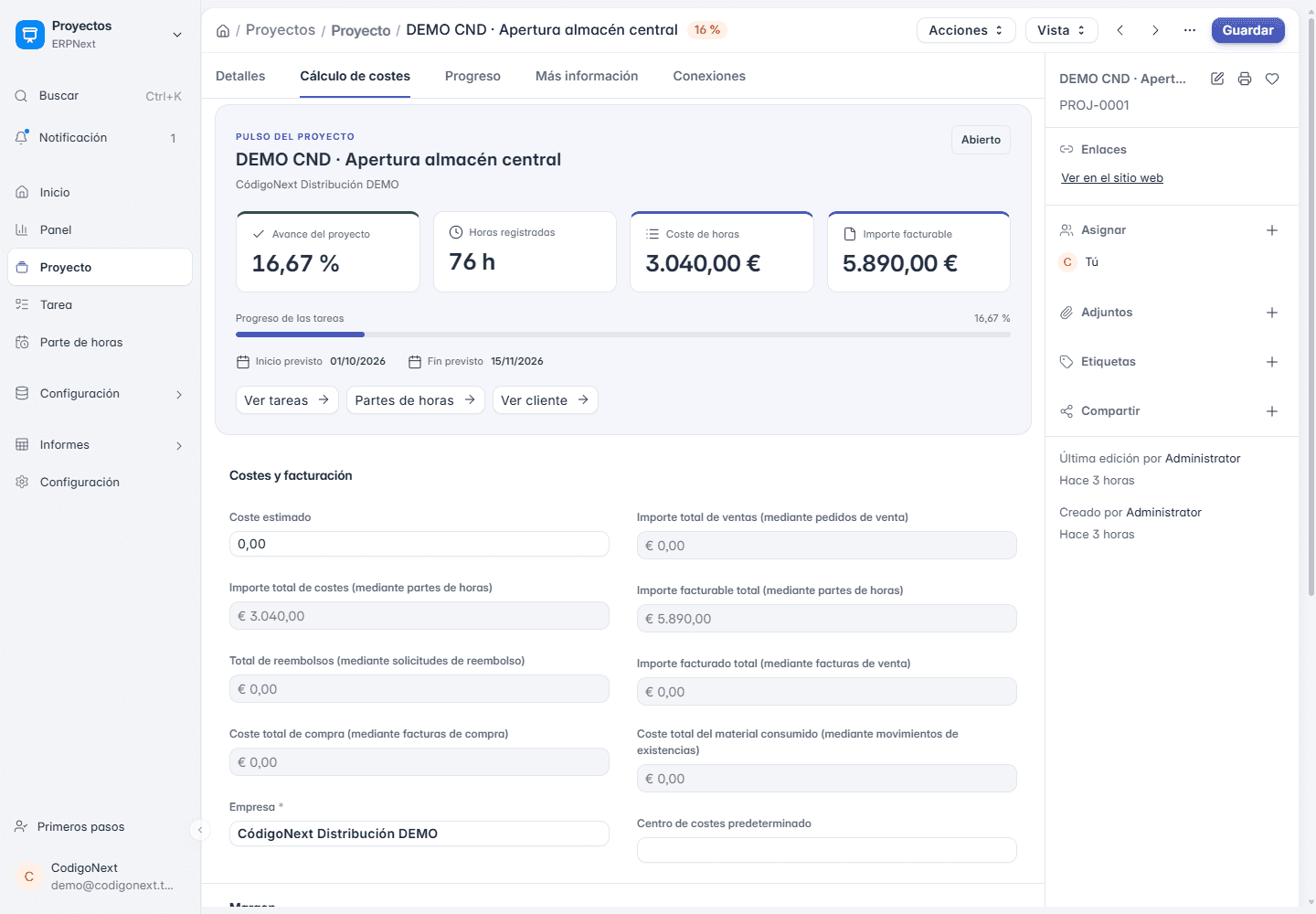Open the CodigoNext user avatar menu
The image size is (1316, 914).
point(29,877)
